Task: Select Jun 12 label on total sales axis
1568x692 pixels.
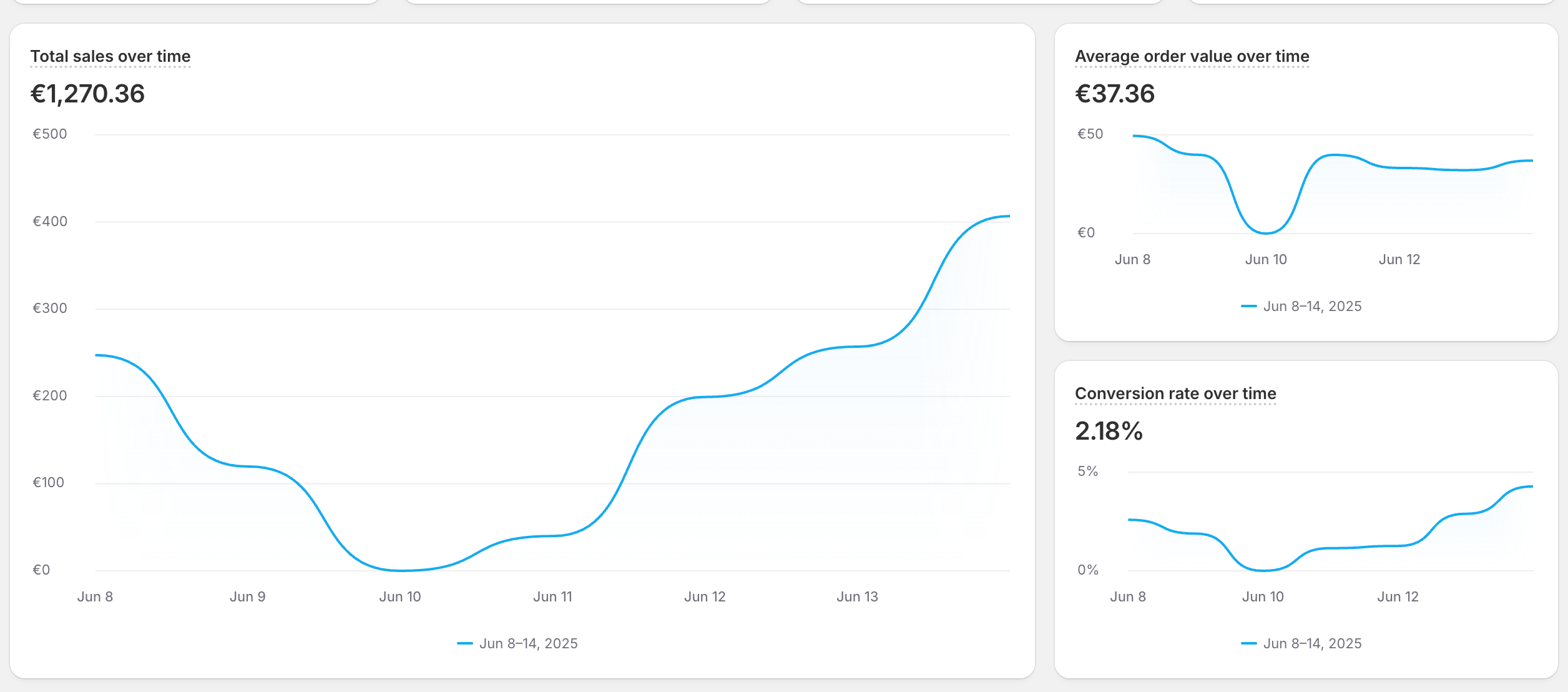Action: click(705, 596)
